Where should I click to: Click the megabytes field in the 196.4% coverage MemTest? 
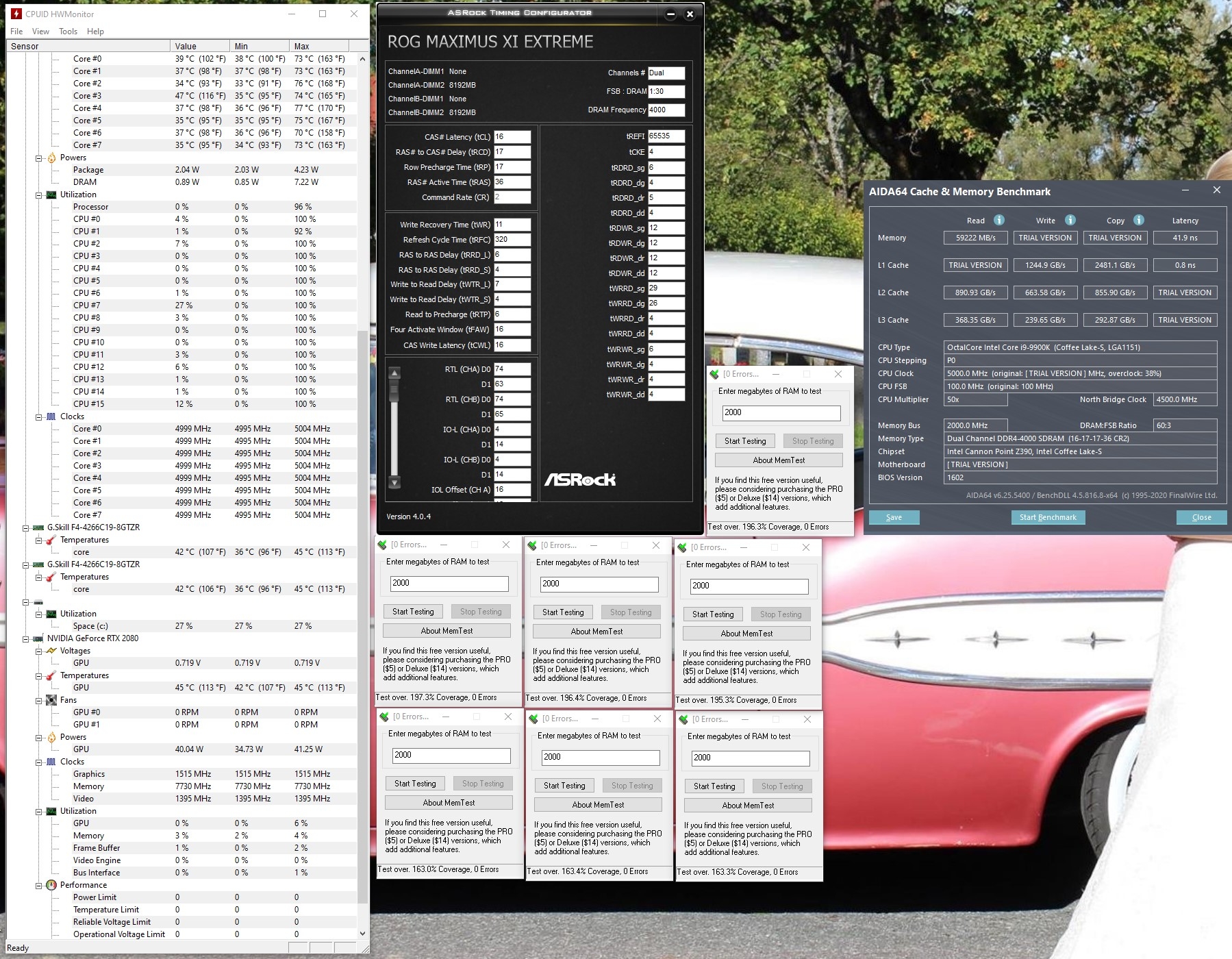(x=599, y=584)
